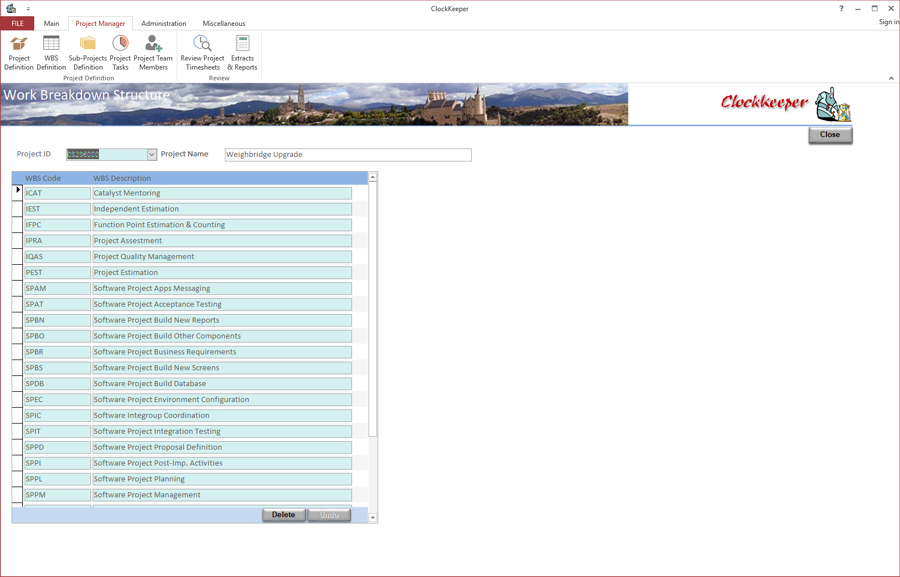Click Software Project Build New Screens
This screenshot has width=900, height=577.
pos(222,368)
